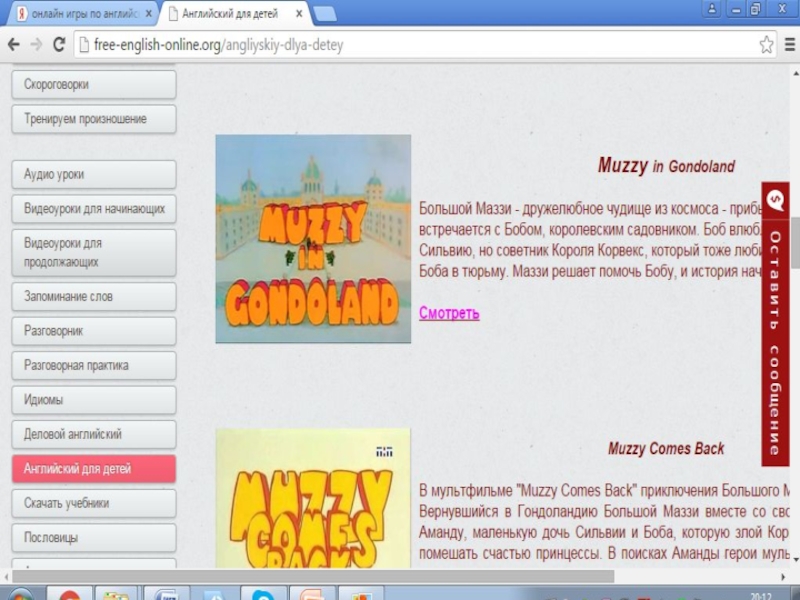Click the 'Muzzy Comes Back' heading

(x=666, y=448)
